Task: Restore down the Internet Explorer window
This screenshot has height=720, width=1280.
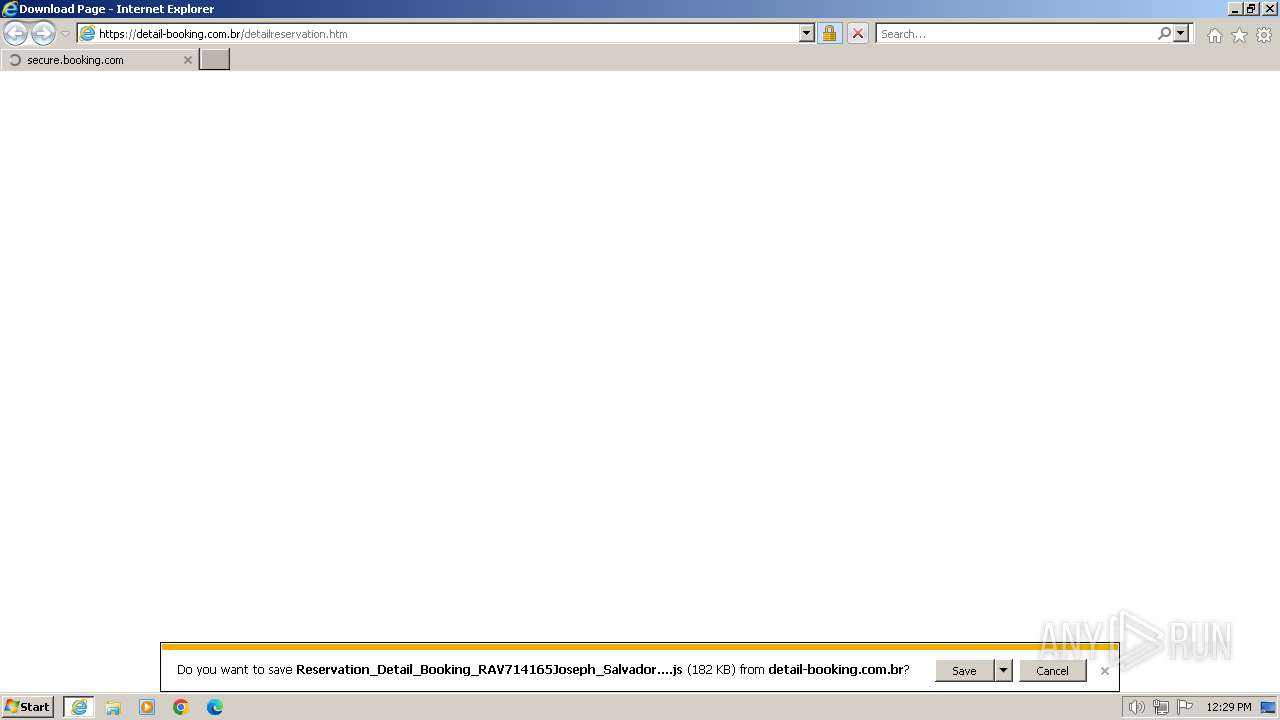Action: [1251, 9]
